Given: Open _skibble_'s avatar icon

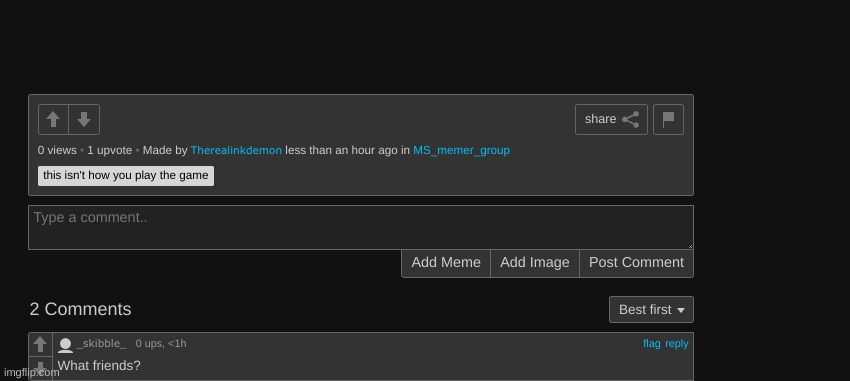Looking at the screenshot, I should tap(66, 345).
